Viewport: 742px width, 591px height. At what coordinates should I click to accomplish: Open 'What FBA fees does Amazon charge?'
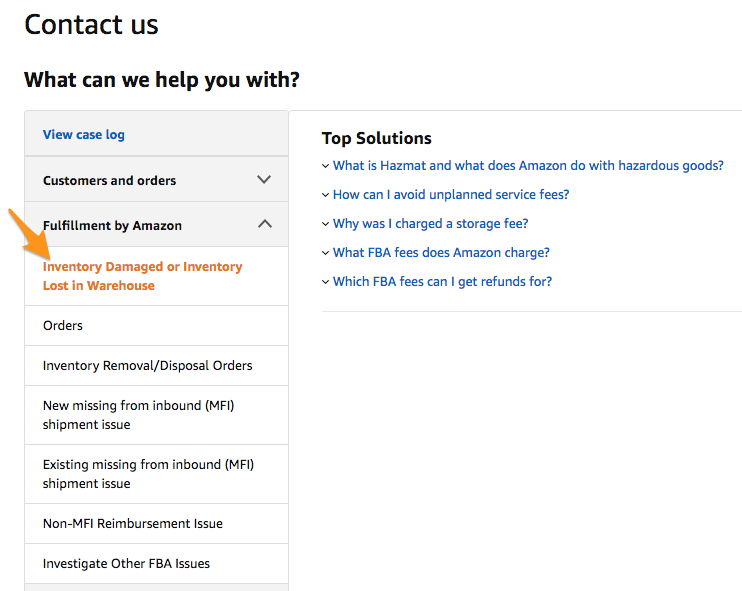tap(441, 253)
